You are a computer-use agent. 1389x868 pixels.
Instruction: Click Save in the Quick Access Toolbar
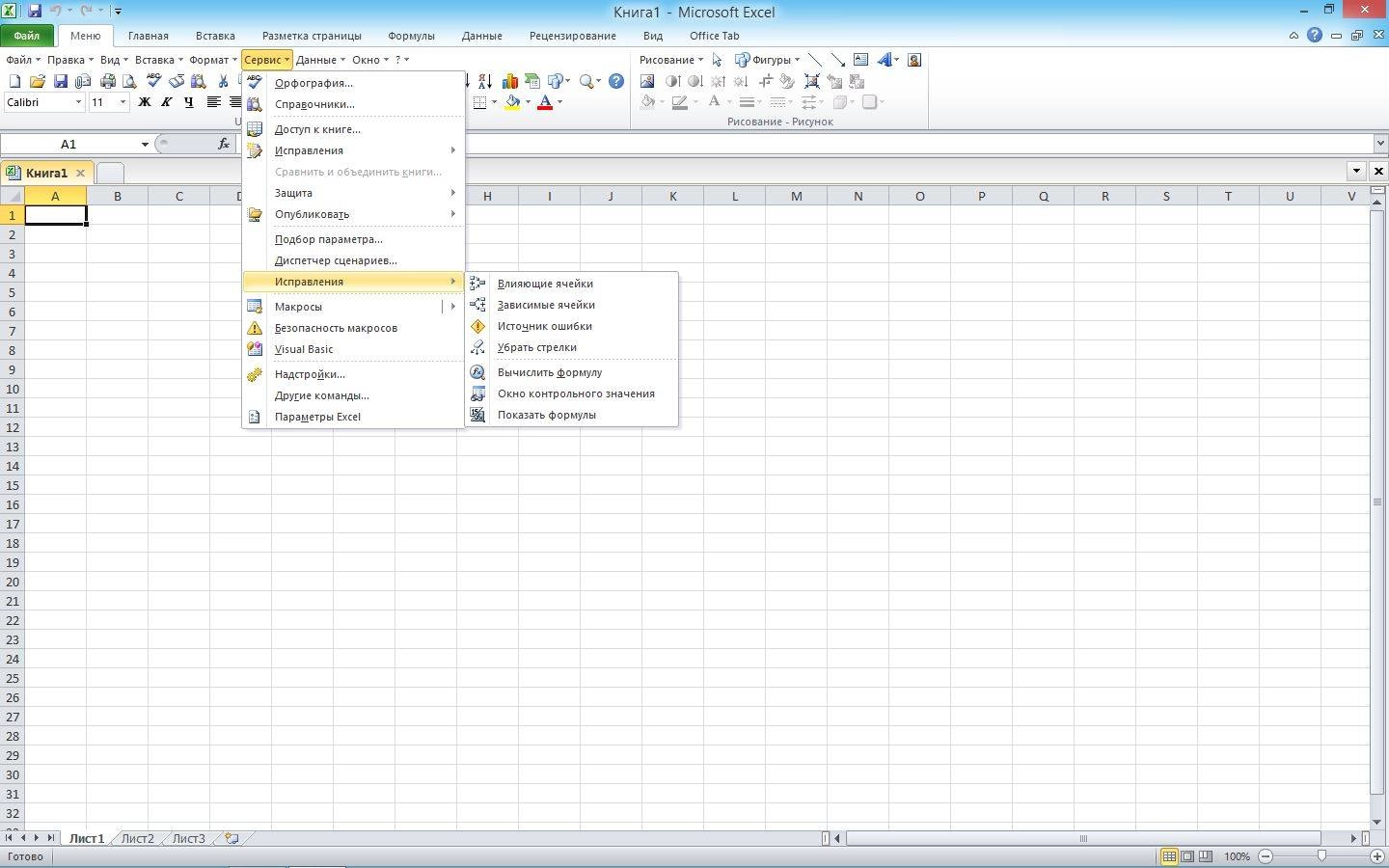pos(35,12)
